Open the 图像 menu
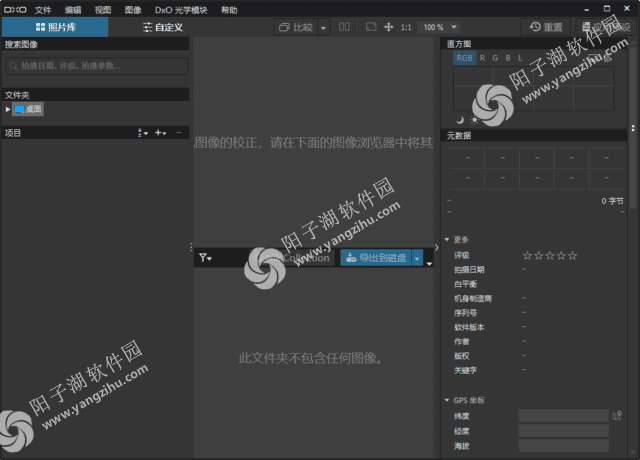Screen dimensions: 640x460 pyautogui.click(x=133, y=10)
